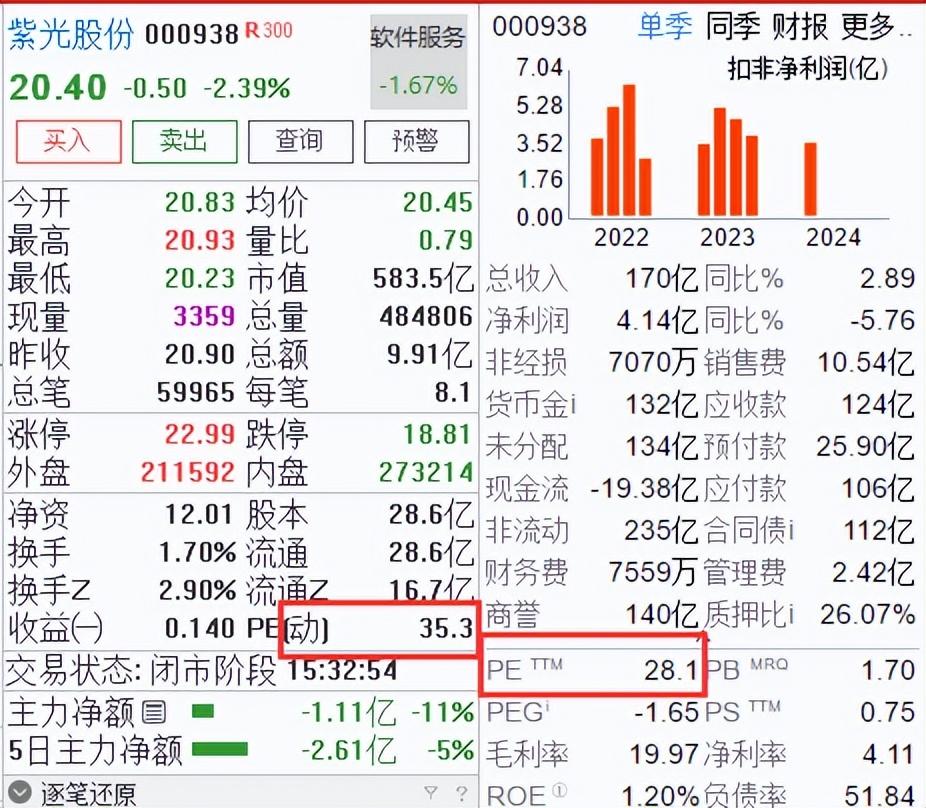Viewport: 926px width, 808px height.
Task: Click the 均价 value 20.45
Action: (438, 203)
